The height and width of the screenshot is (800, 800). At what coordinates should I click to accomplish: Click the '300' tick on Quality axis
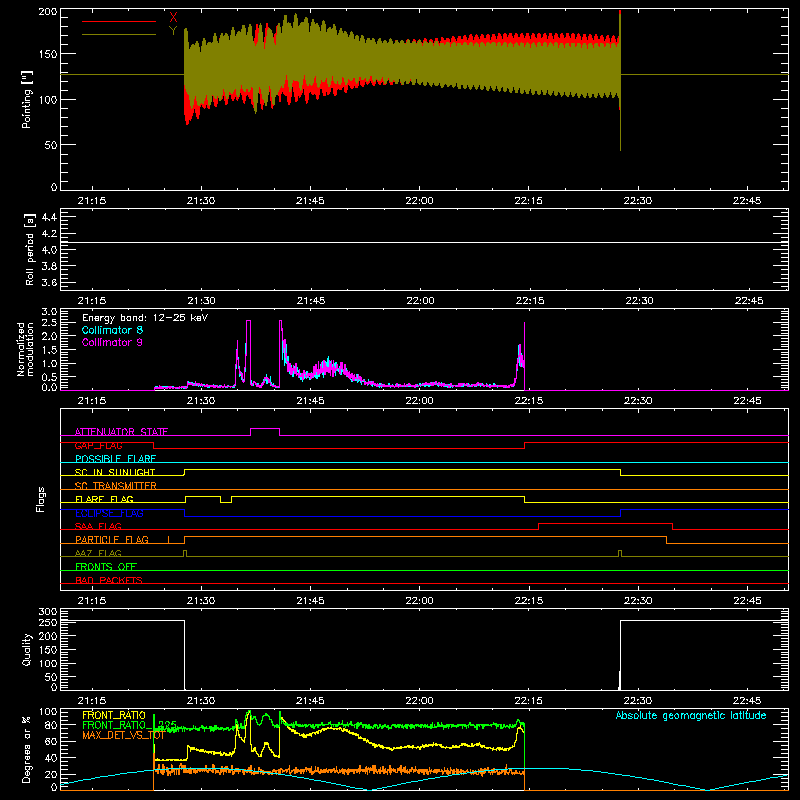point(48,612)
